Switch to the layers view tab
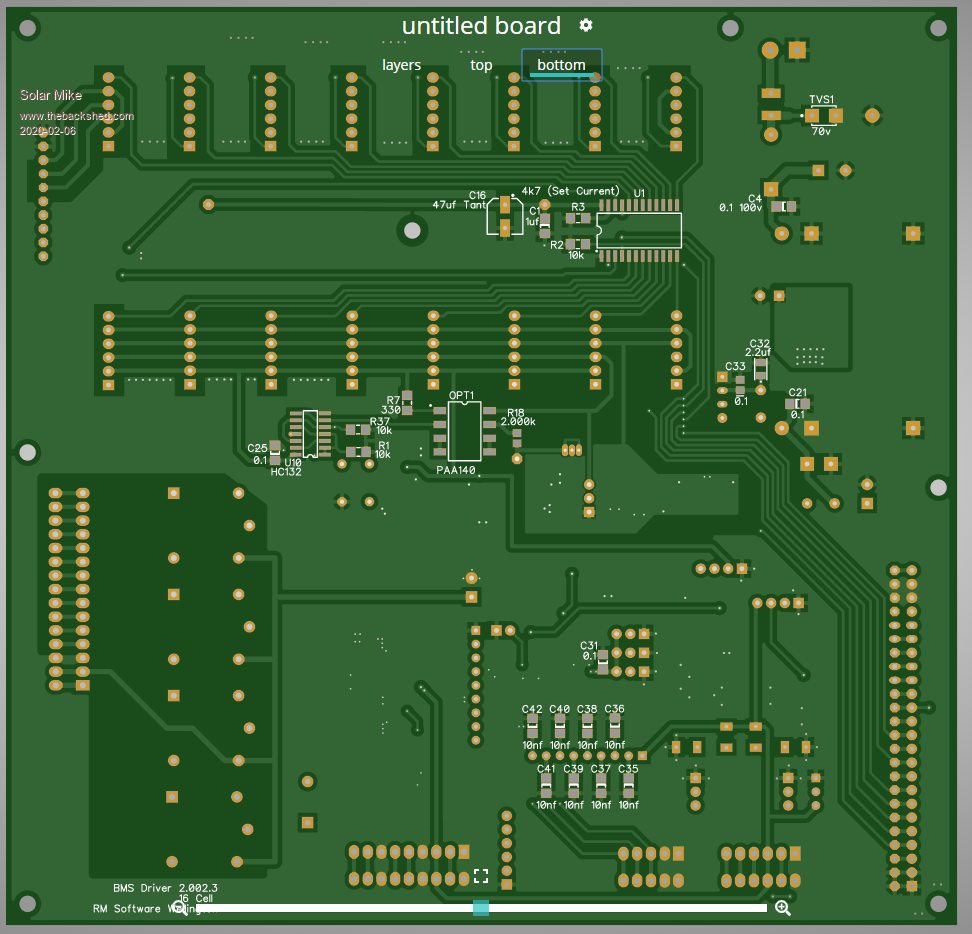Image resolution: width=972 pixels, height=934 pixels. [x=401, y=65]
